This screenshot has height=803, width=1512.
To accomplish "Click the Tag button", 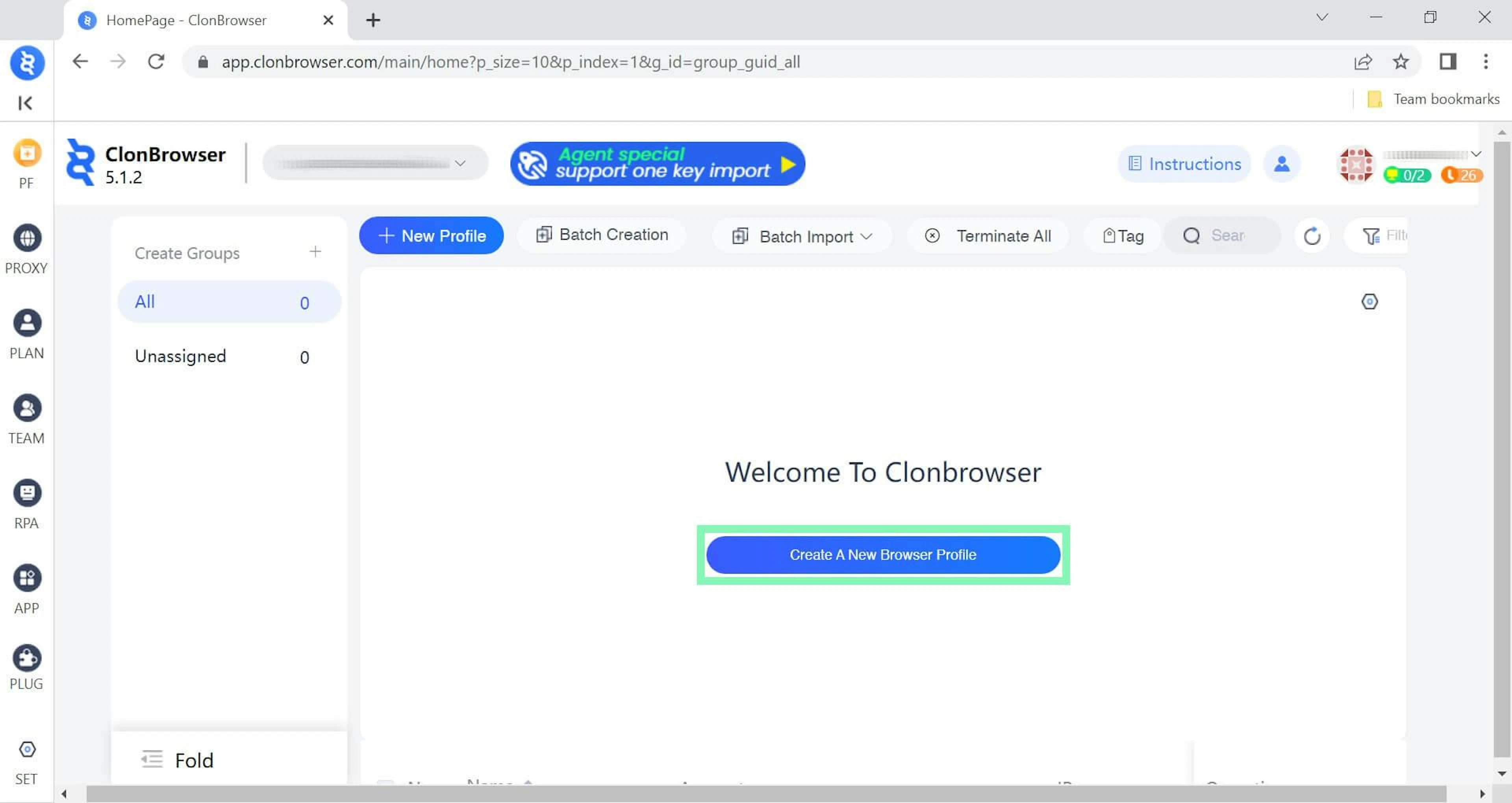I will (1122, 236).
